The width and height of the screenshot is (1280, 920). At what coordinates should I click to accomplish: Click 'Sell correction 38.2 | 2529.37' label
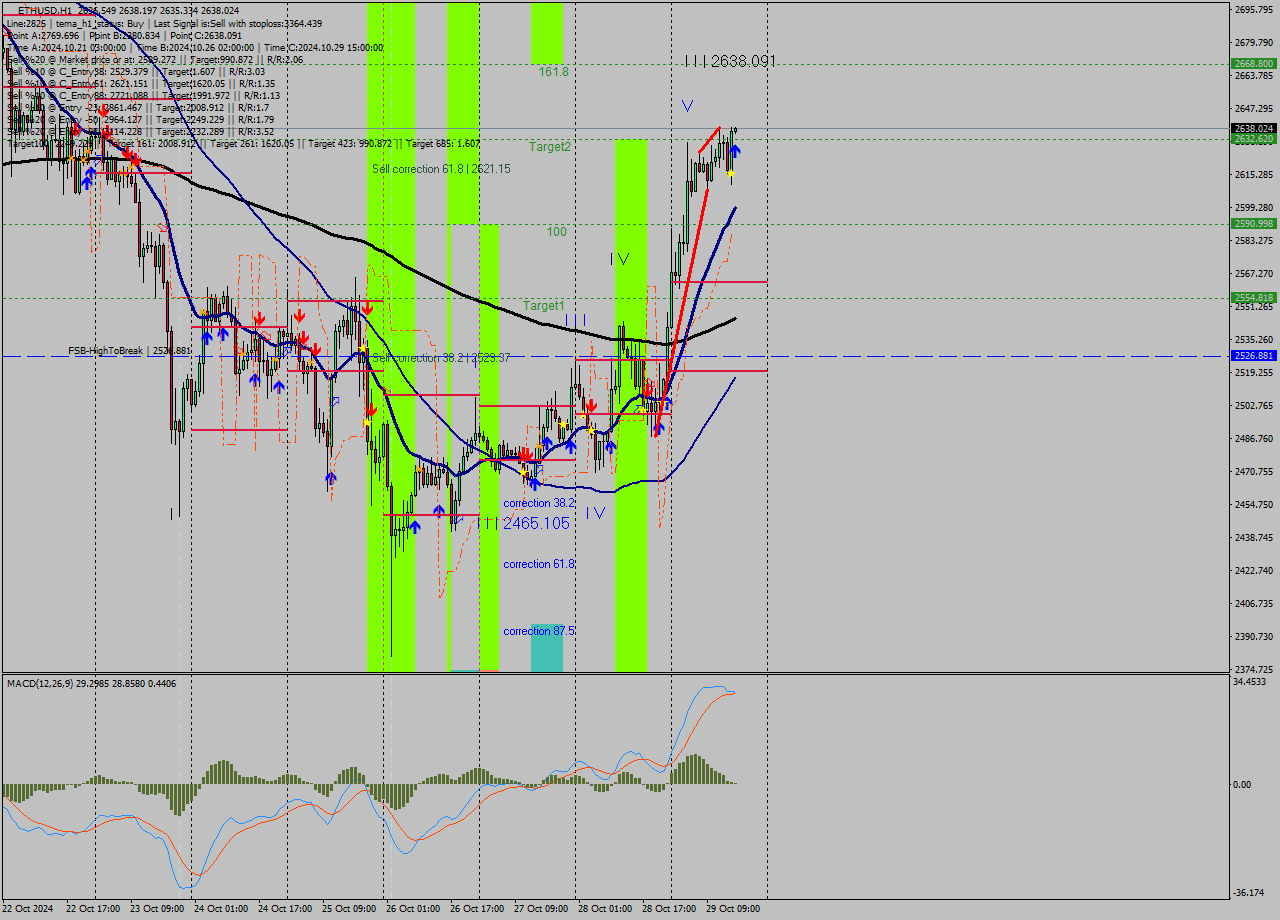[441, 357]
